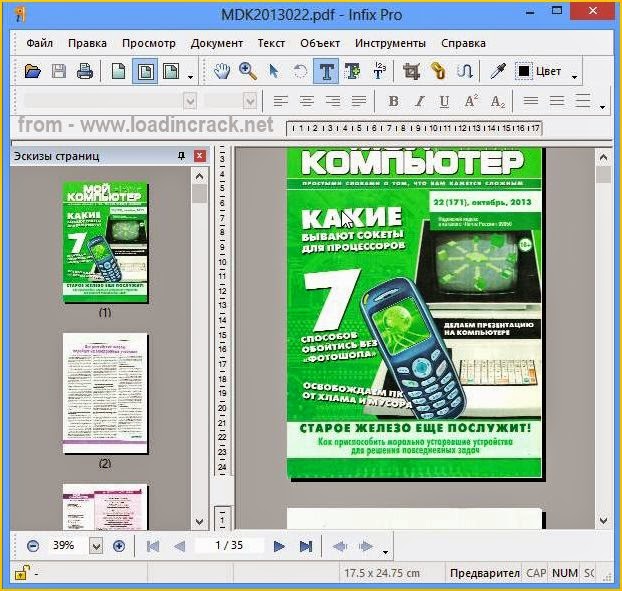Click thumbnail panel scroll down arrow

click(x=200, y=522)
